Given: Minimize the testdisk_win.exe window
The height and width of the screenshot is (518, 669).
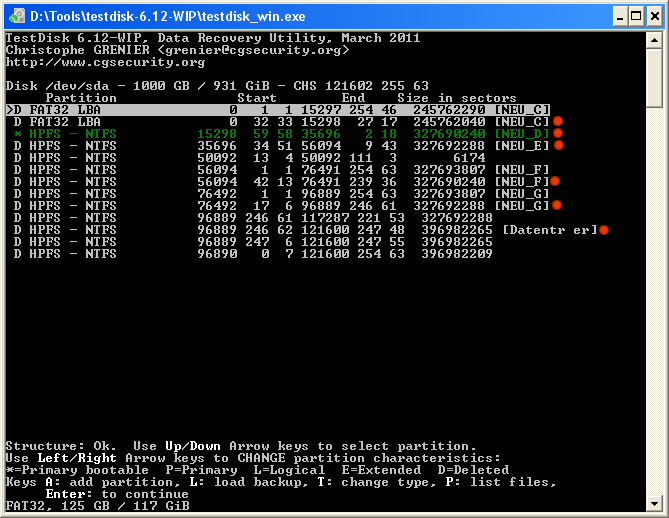Looking at the screenshot, I should (x=620, y=17).
